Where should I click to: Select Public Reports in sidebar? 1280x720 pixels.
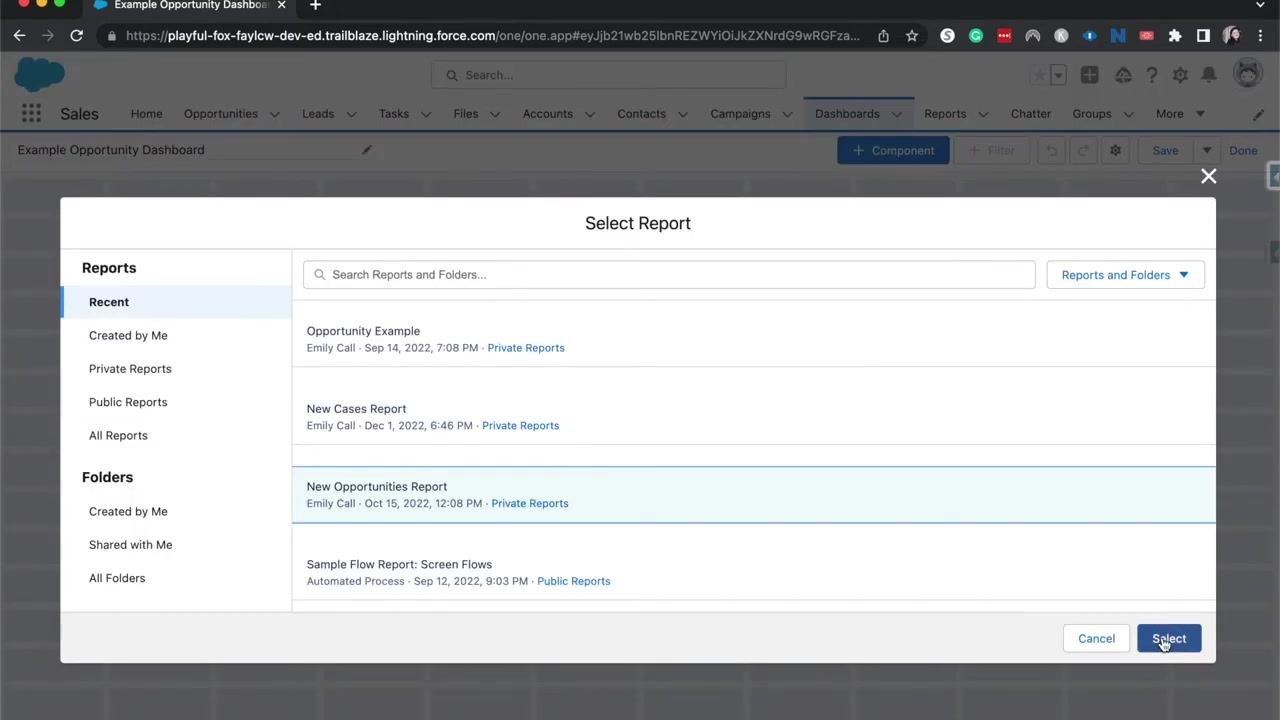point(128,402)
